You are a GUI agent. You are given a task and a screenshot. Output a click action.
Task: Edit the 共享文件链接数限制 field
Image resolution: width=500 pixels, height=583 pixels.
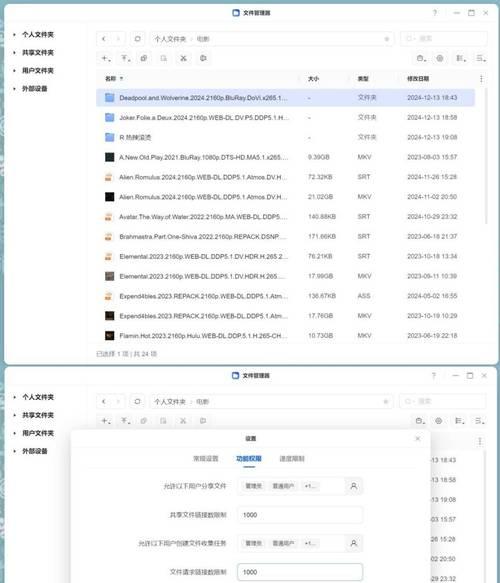pyautogui.click(x=300, y=515)
